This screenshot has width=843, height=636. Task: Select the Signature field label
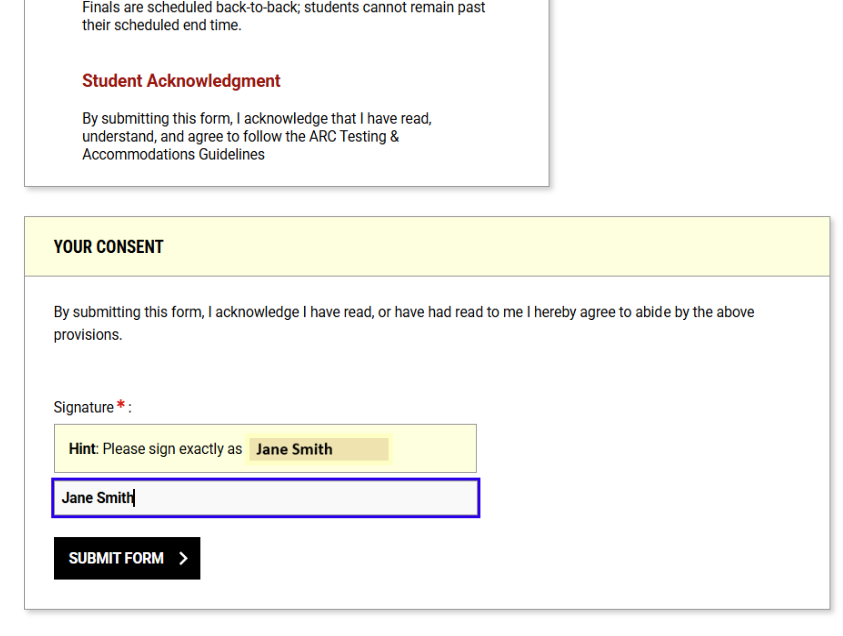(x=86, y=407)
